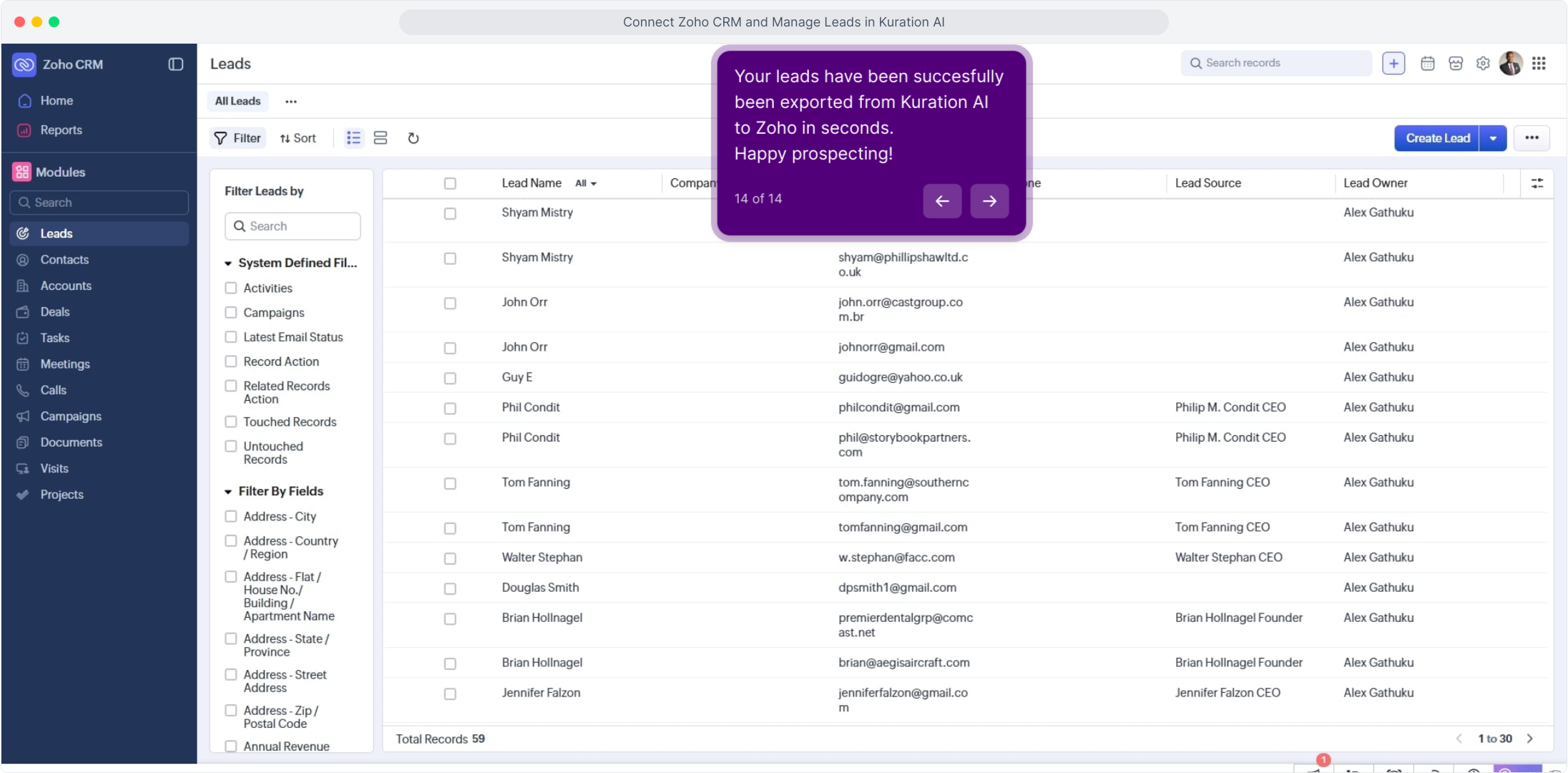Click the Lead Source column header

[1208, 183]
